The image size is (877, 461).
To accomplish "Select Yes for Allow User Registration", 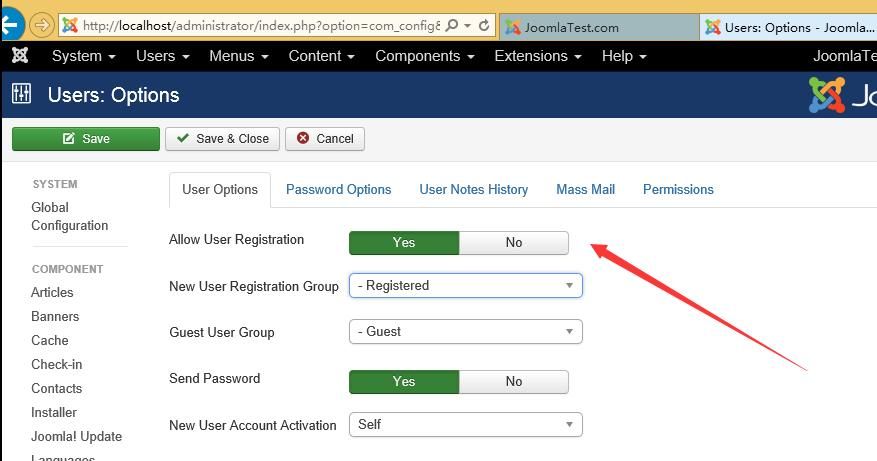I will (x=404, y=242).
